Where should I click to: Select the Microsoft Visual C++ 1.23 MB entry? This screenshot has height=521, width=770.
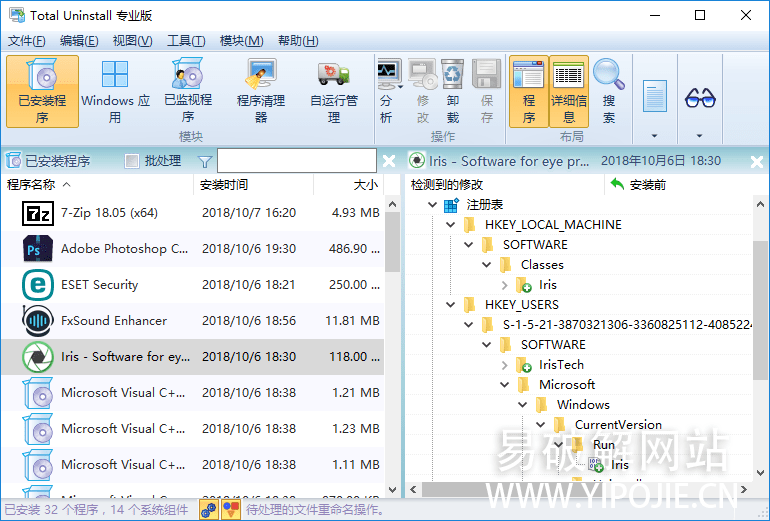(x=192, y=429)
